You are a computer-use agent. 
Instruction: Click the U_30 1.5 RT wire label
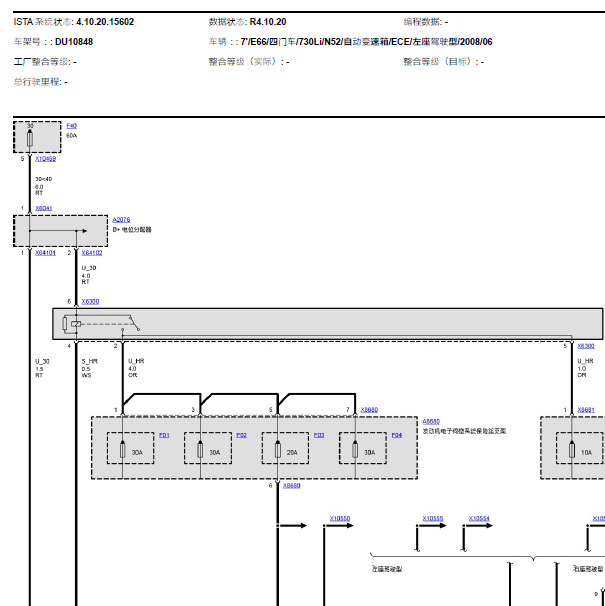pyautogui.click(x=42, y=368)
